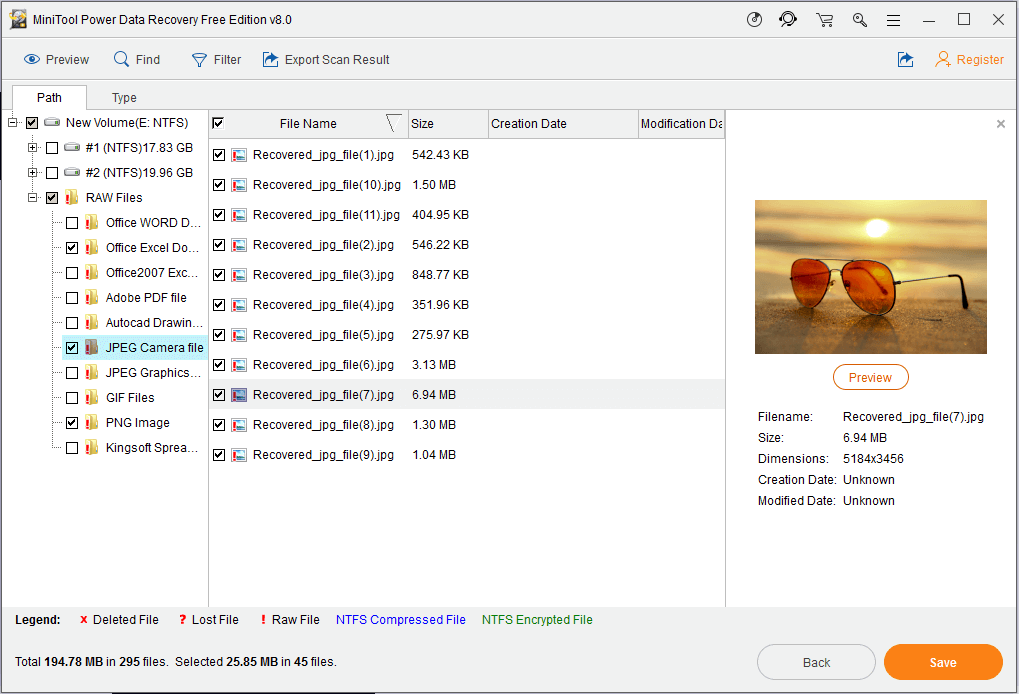Image resolution: width=1019 pixels, height=694 pixels.
Task: Uncheck the Office Excel Document checkbox
Action: coord(72,248)
